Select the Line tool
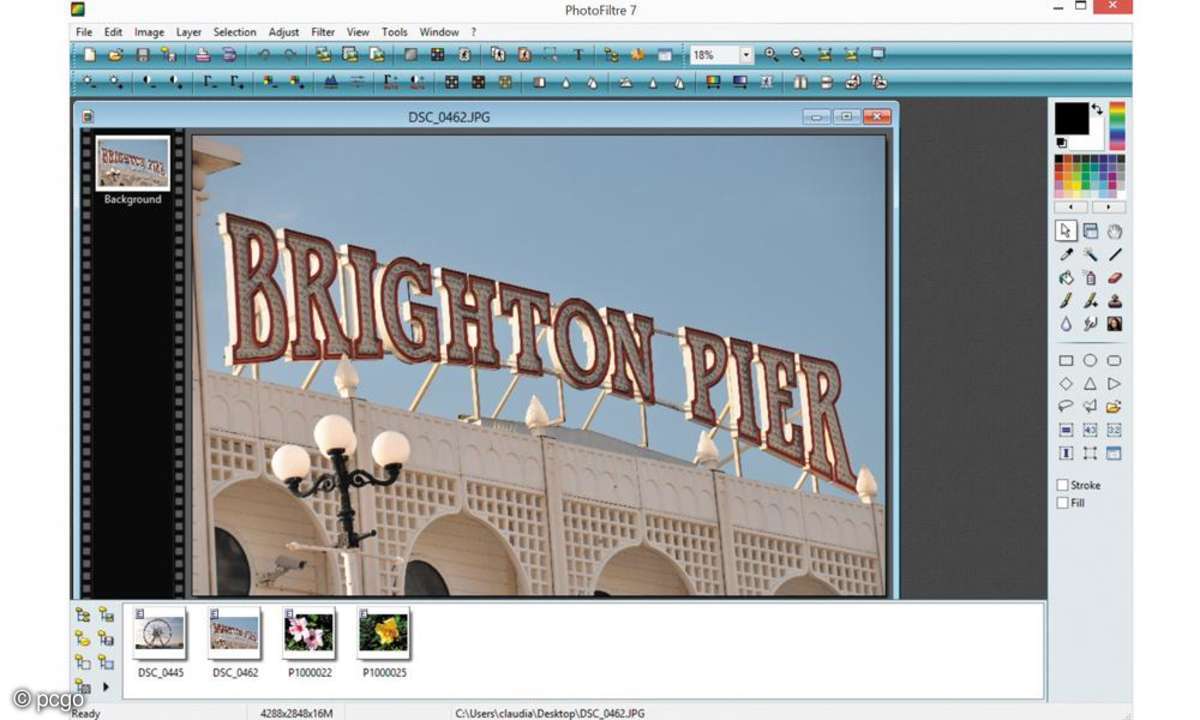This screenshot has width=1200, height=720. (x=1114, y=255)
